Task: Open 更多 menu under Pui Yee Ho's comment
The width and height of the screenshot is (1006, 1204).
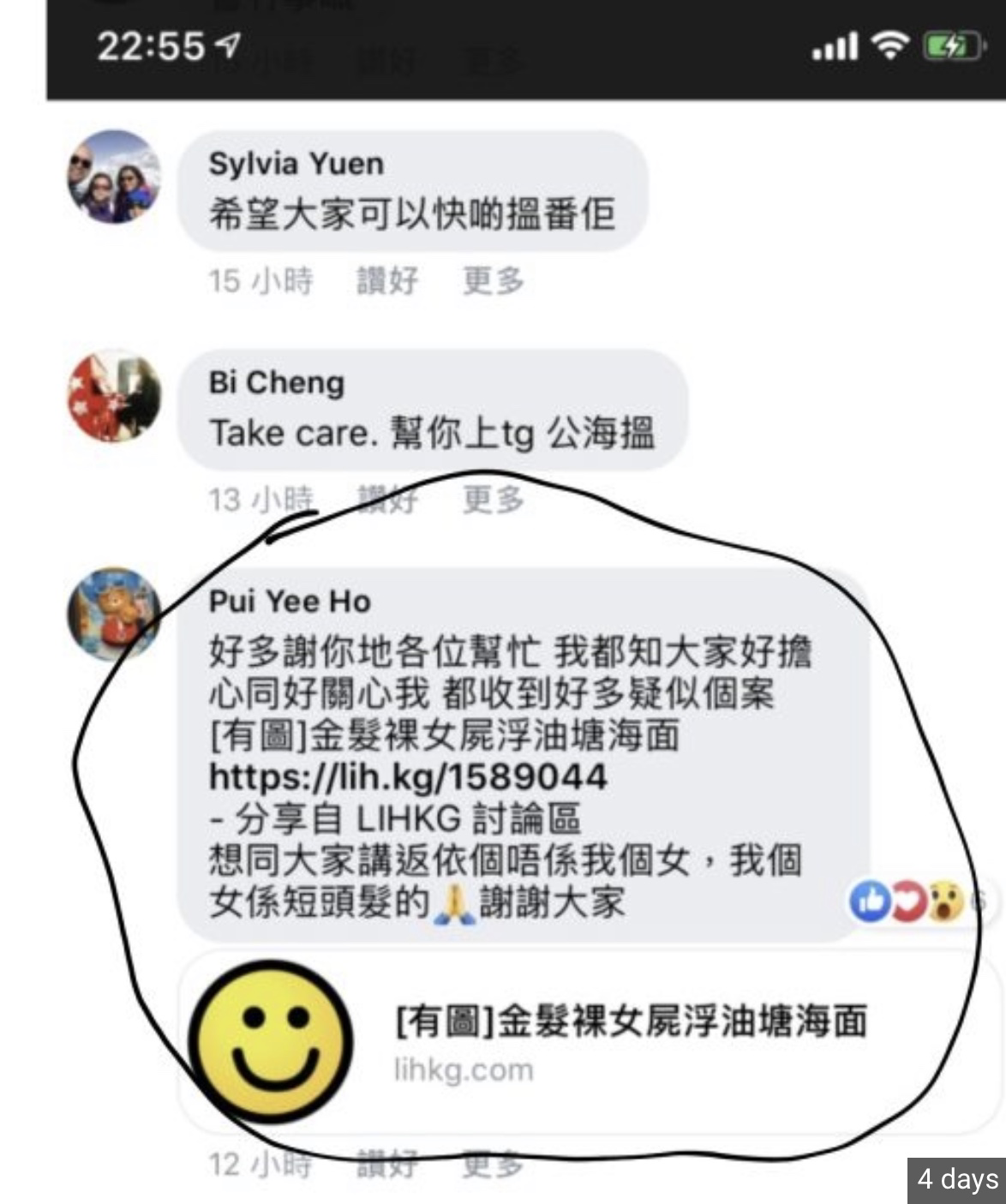Action: 493,1164
